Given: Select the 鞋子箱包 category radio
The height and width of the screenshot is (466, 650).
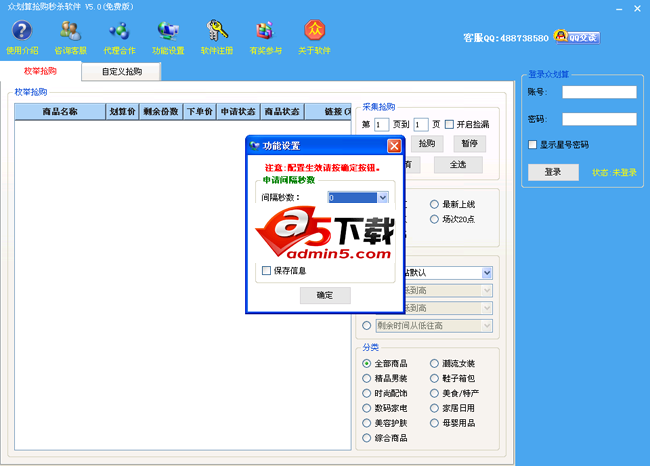Looking at the screenshot, I should click(x=434, y=379).
